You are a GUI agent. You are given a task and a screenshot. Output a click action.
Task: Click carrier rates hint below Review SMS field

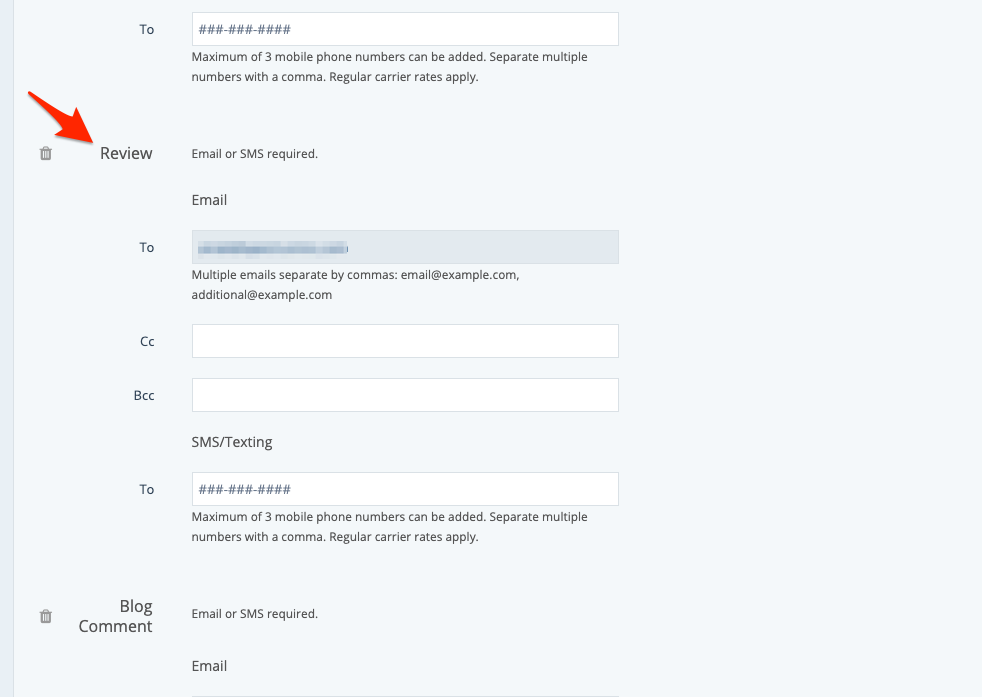pyautogui.click(x=389, y=527)
